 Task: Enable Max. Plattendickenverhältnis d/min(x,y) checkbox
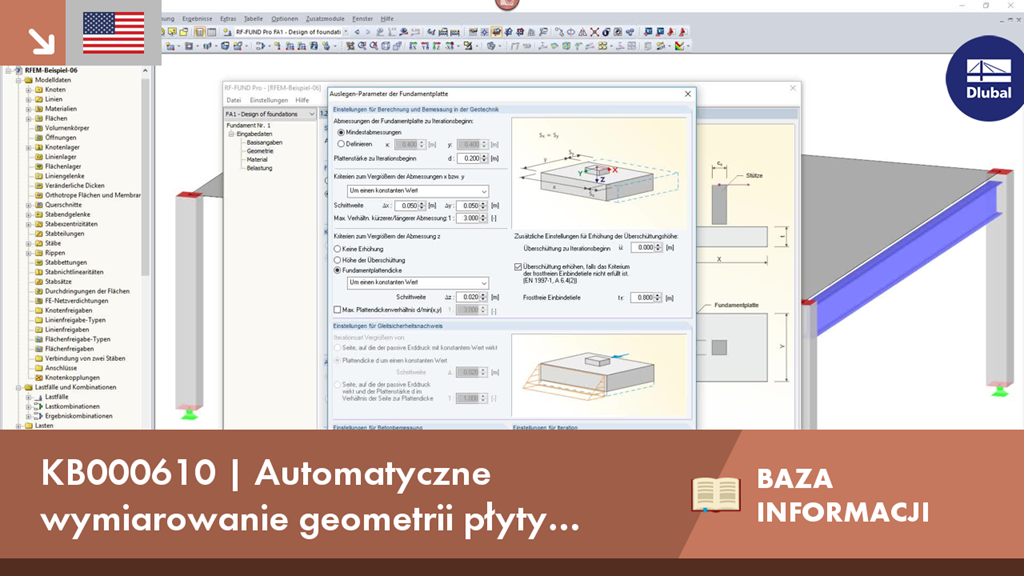tap(338, 310)
